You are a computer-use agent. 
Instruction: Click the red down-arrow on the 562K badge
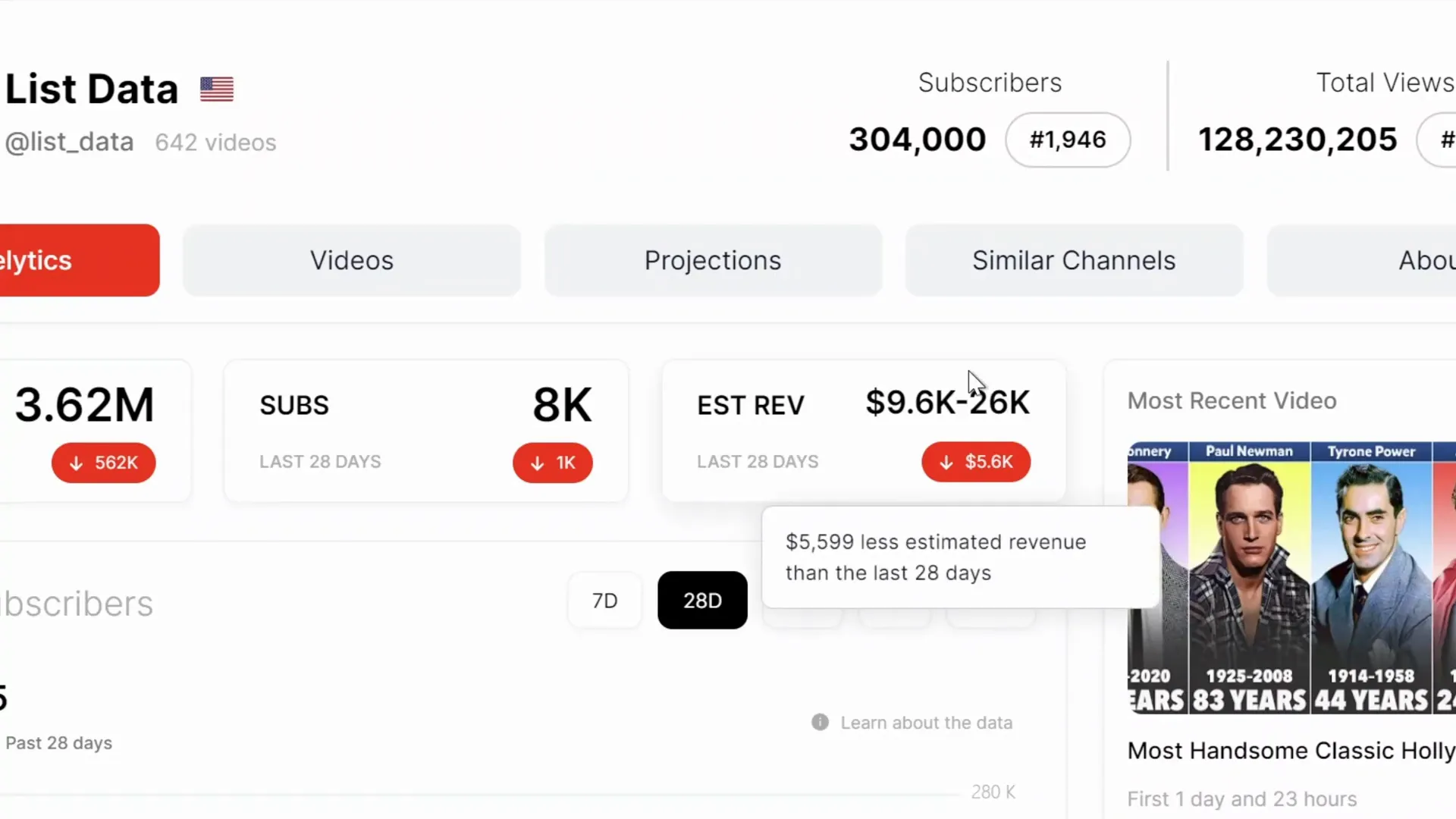76,463
